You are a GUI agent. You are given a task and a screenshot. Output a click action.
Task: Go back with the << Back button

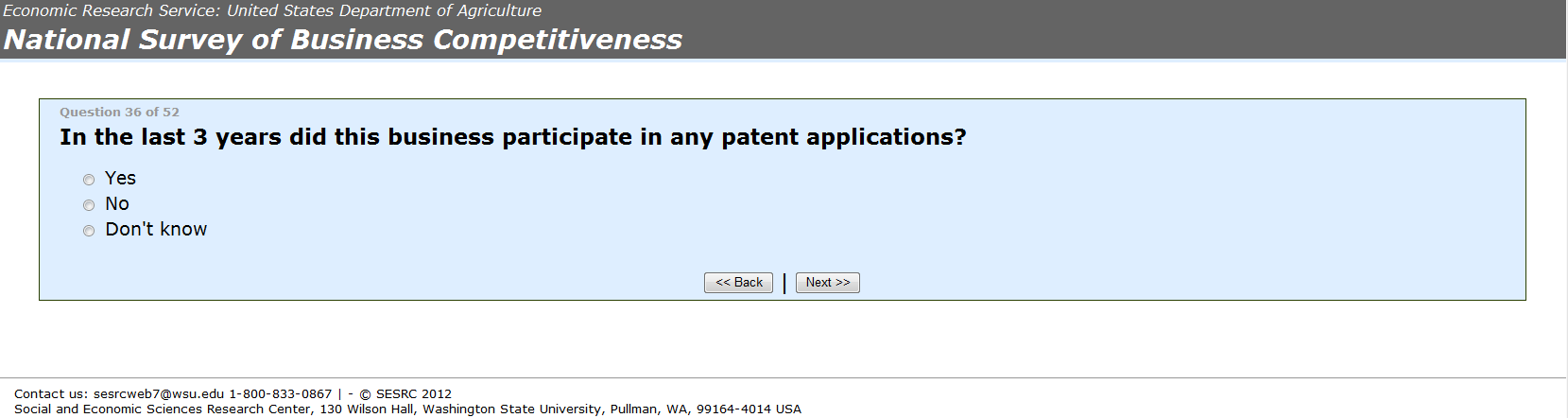click(738, 283)
